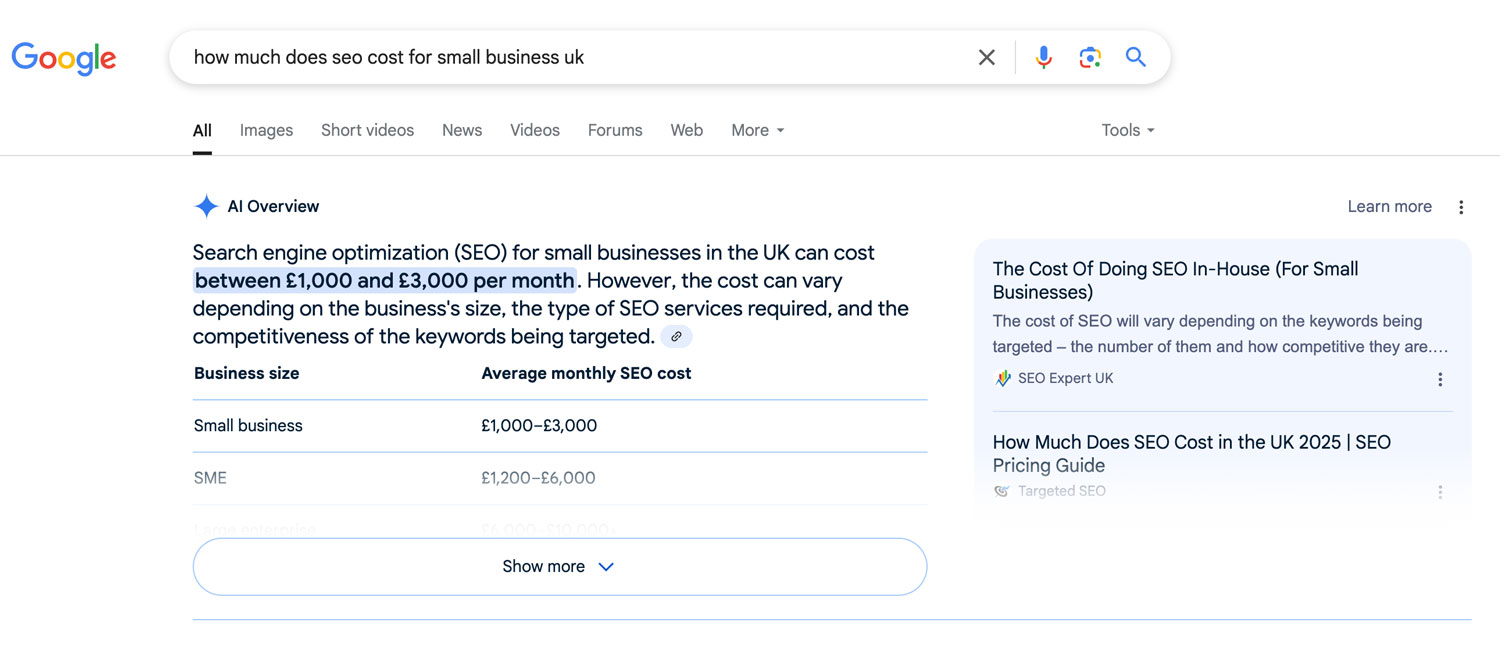Click the Targeted SEO favicon
Viewport: 1500px width, 656px height.
coord(1002,491)
